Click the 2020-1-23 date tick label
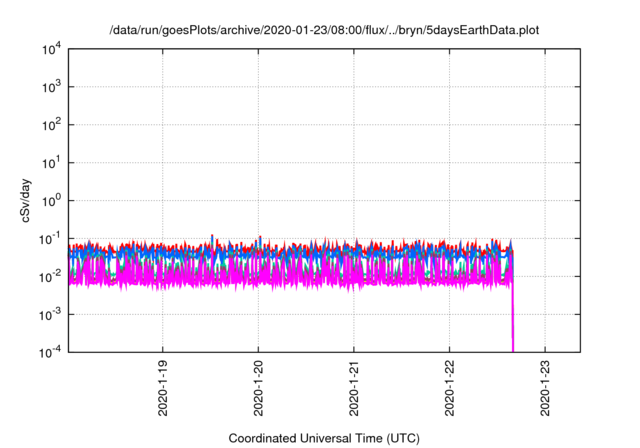The height and width of the screenshot is (448, 640). tap(545, 388)
